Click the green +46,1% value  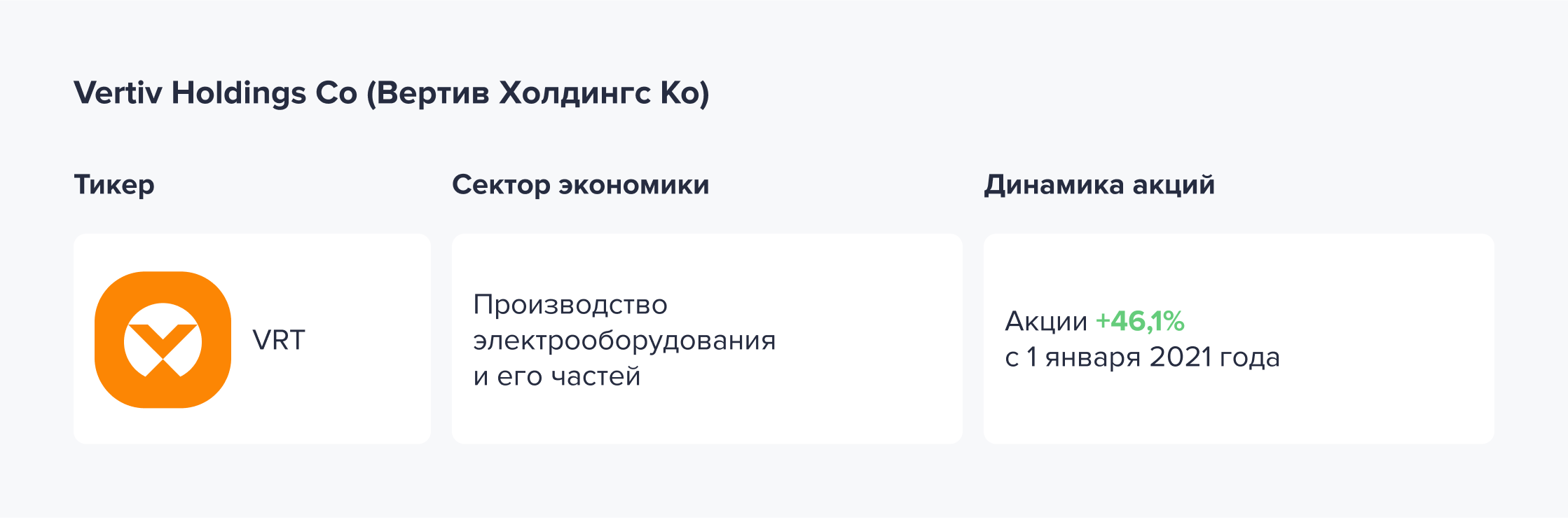coord(1140,321)
